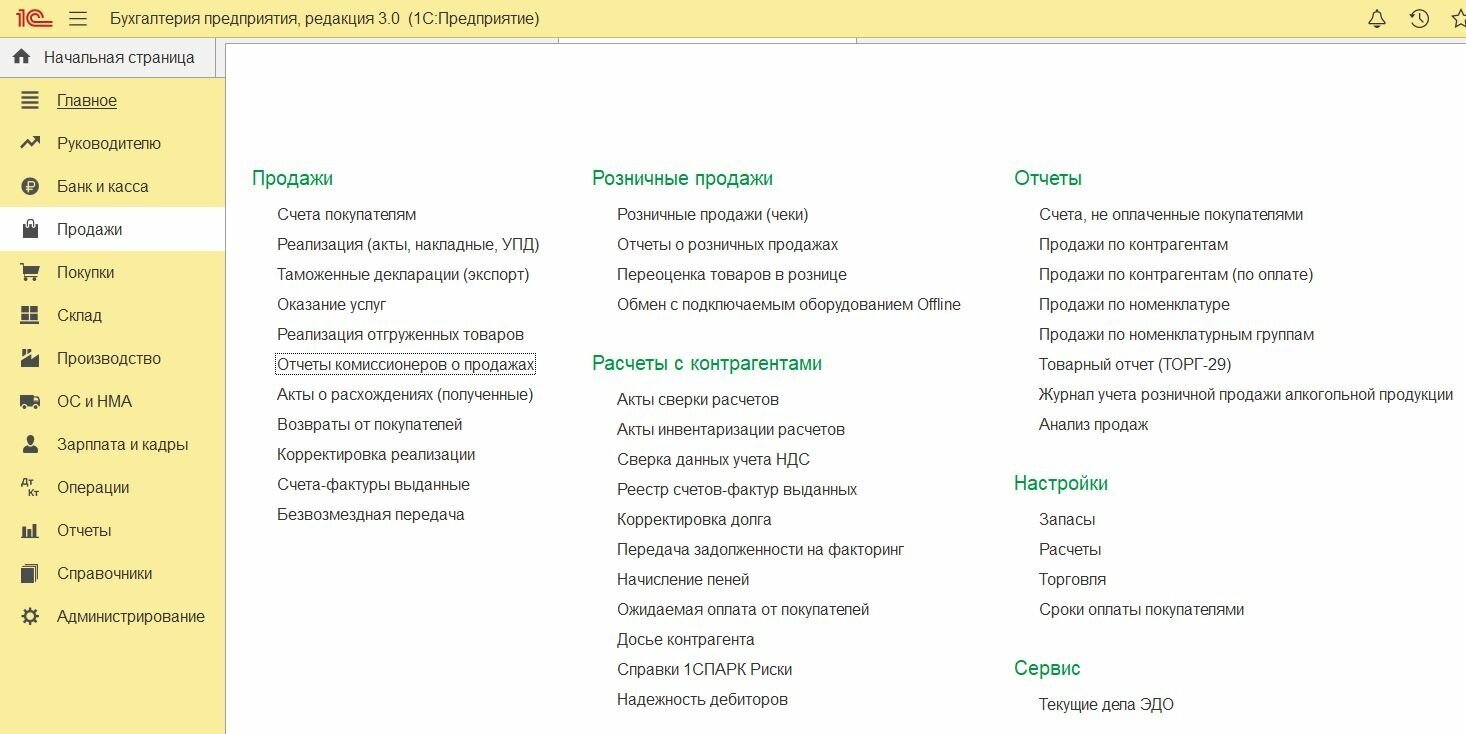Open Сроки оплаты покупателями settings
The width and height of the screenshot is (1466, 734).
pyautogui.click(x=1142, y=609)
